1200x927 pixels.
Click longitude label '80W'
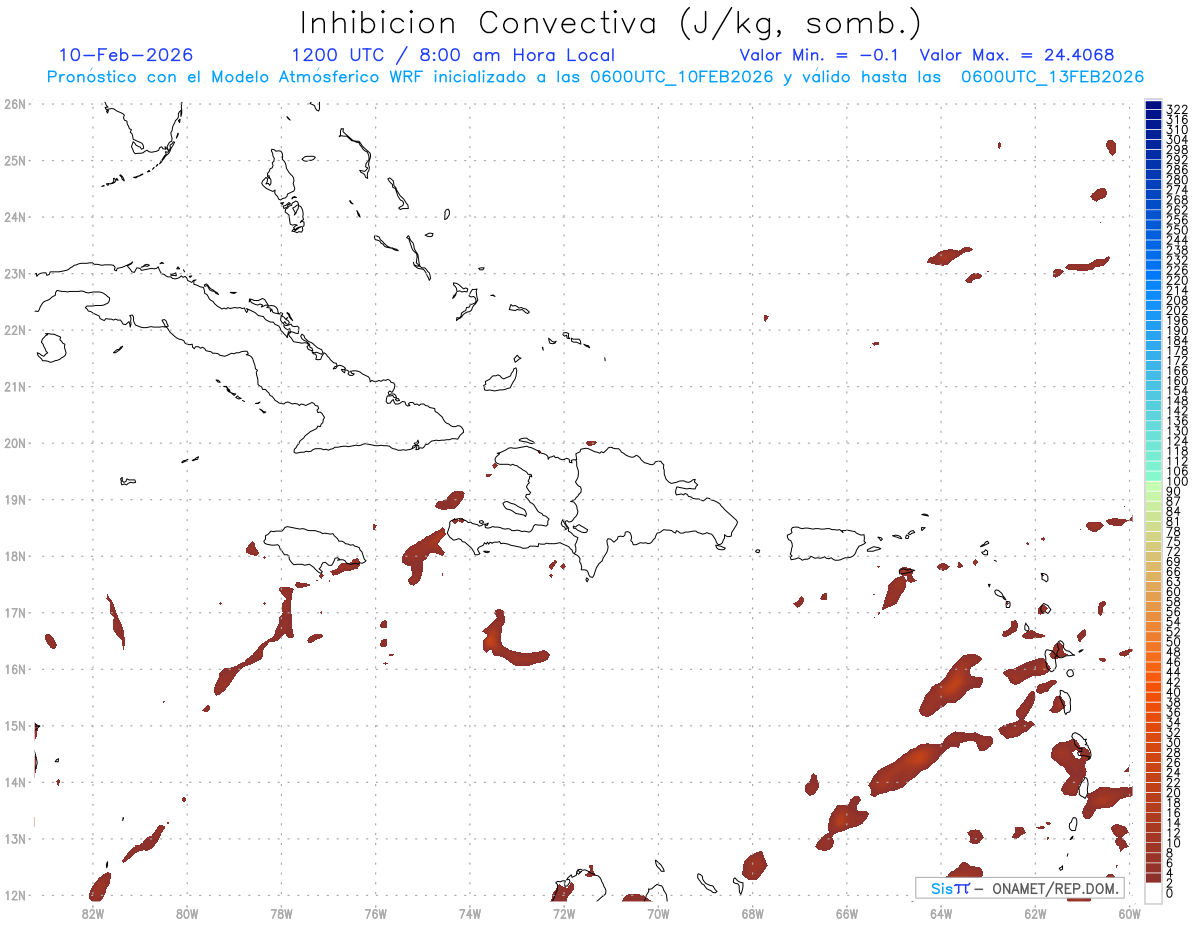(x=187, y=913)
